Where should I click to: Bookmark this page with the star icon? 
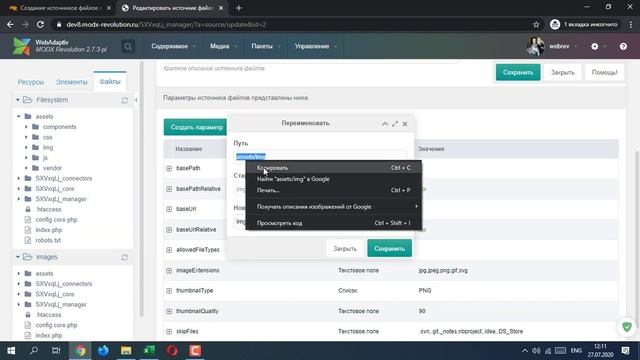pos(536,24)
